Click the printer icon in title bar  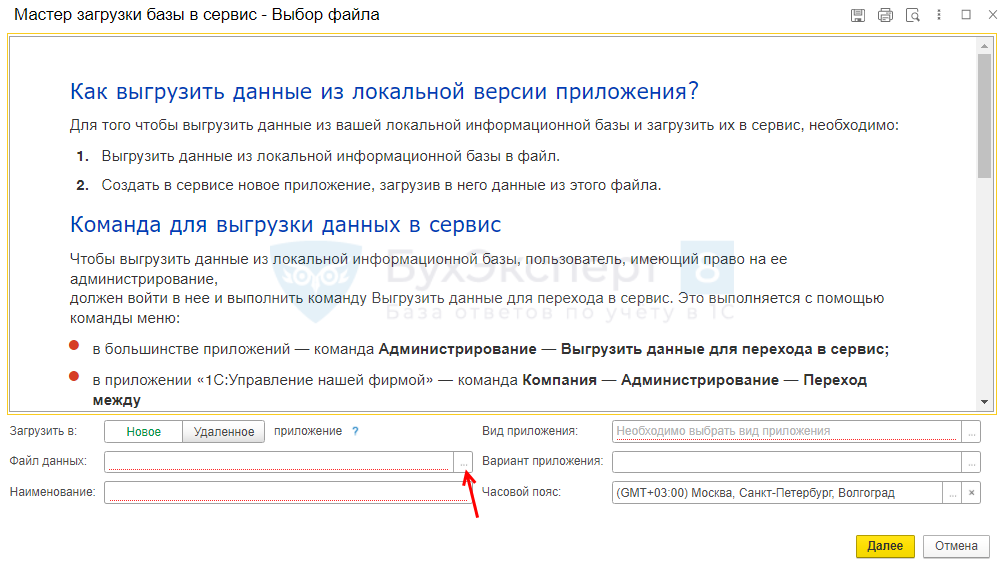pos(884,15)
